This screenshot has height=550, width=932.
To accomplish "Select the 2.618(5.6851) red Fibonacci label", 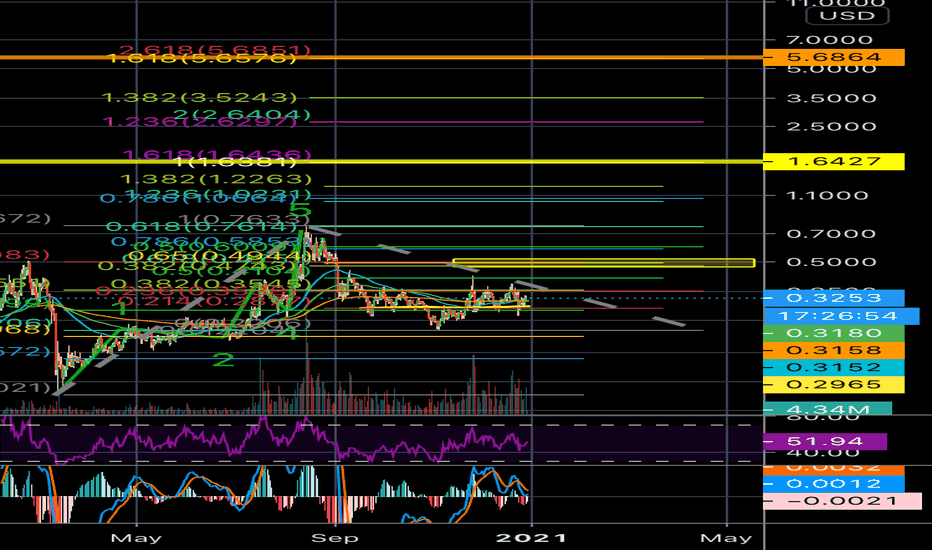I will (215, 50).
